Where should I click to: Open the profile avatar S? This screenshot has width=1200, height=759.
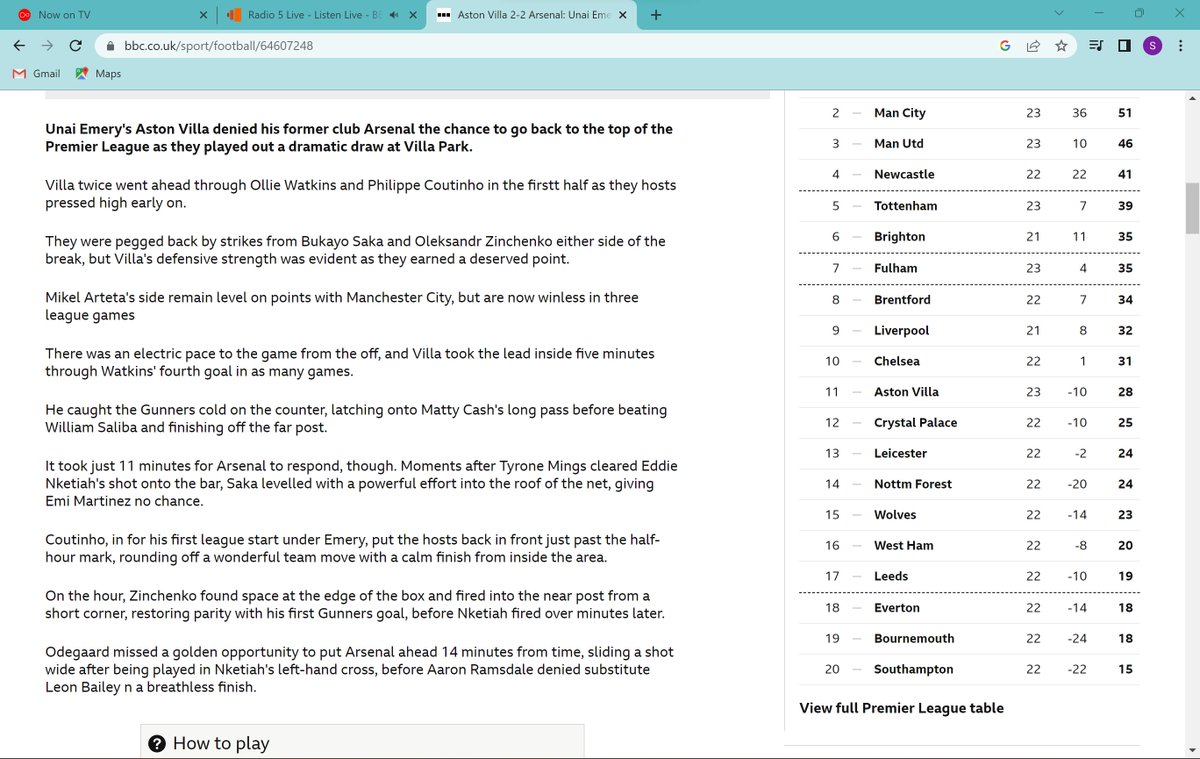point(1152,46)
